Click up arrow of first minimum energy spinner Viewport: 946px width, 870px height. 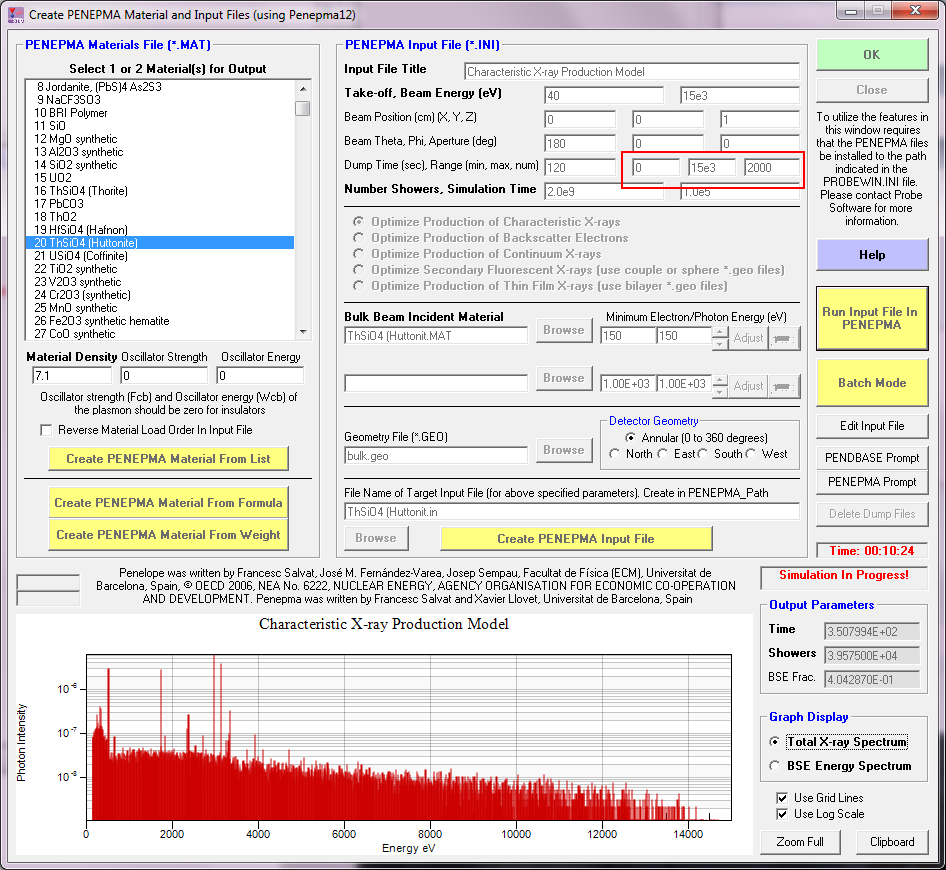720,332
